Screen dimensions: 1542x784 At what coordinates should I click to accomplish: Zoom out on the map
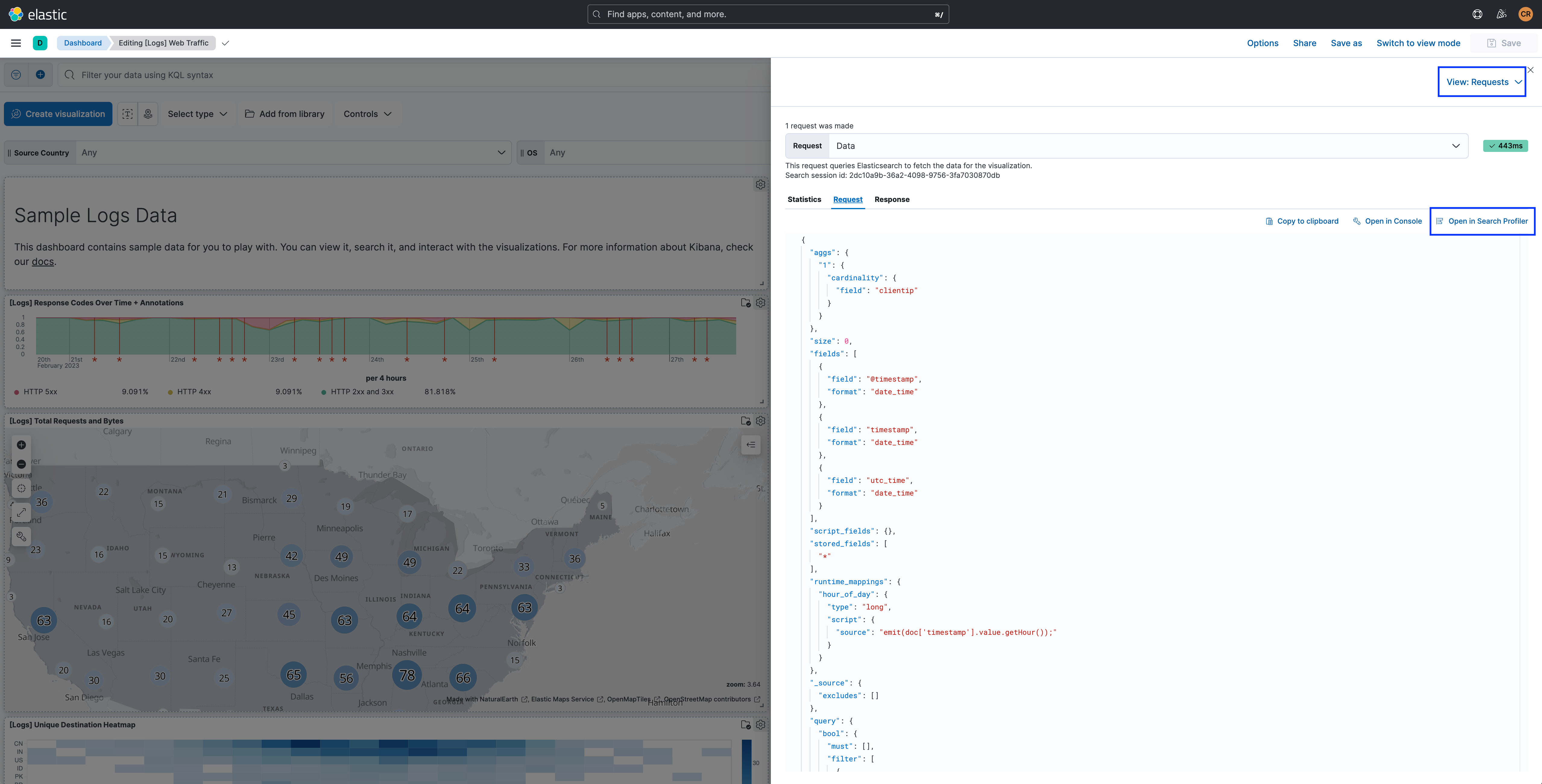coord(21,464)
